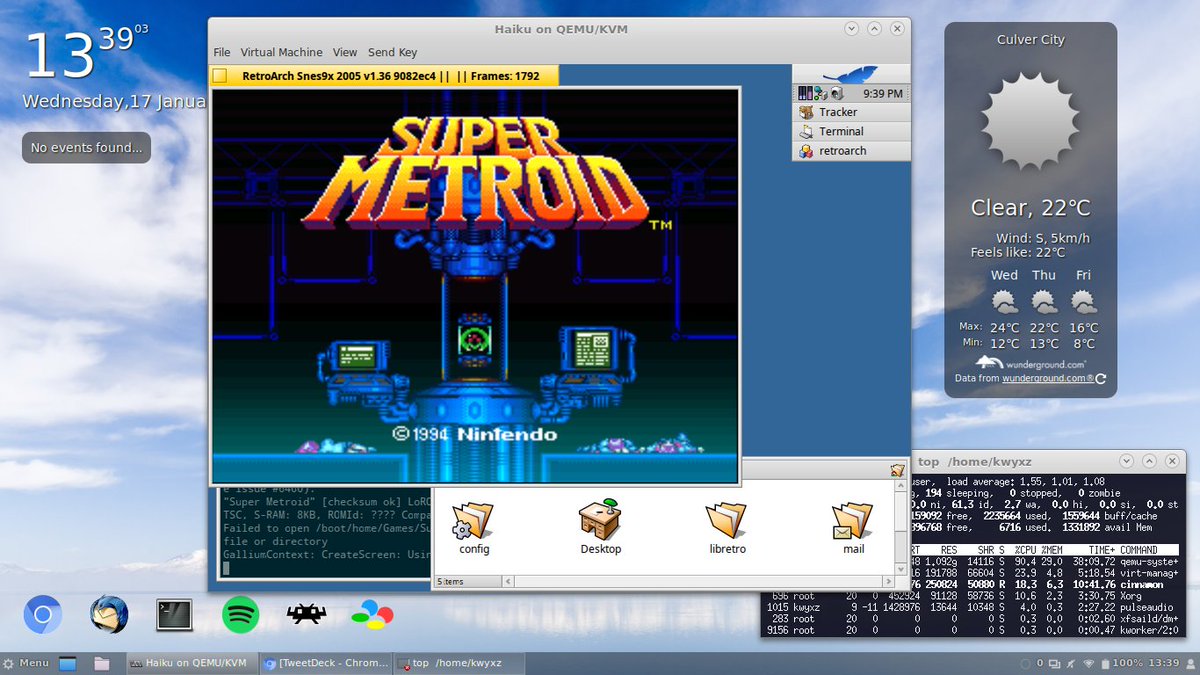Open the Virtual Machine menu

click(281, 52)
